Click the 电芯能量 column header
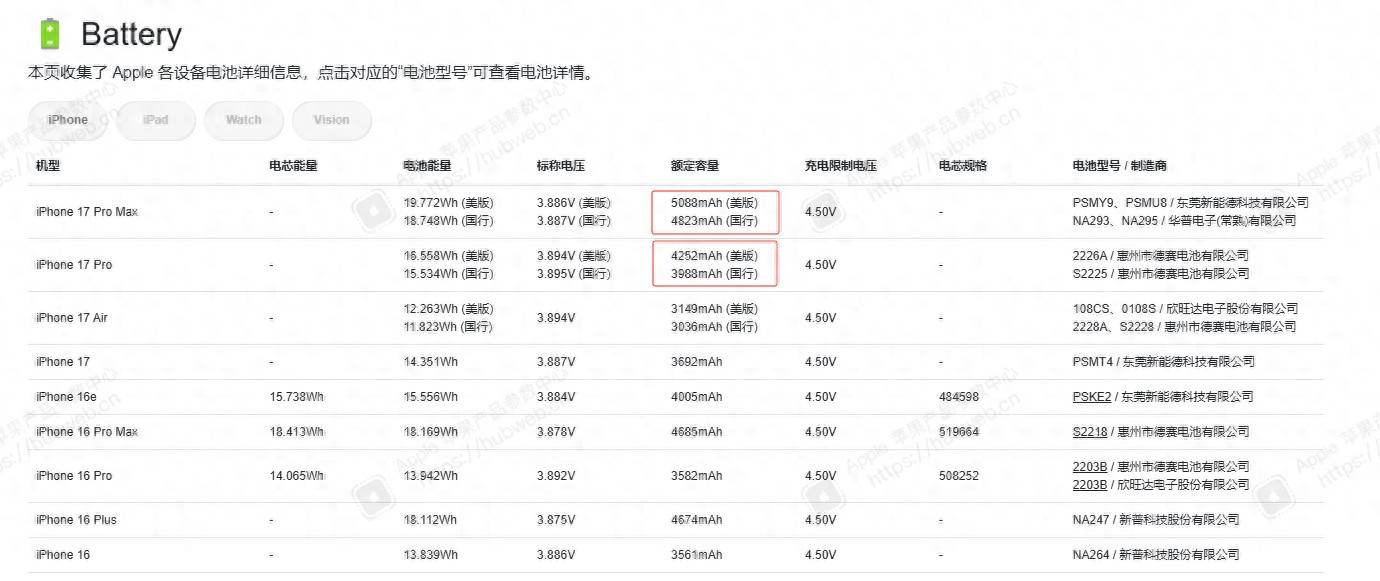The height and width of the screenshot is (581, 1380). [x=294, y=166]
